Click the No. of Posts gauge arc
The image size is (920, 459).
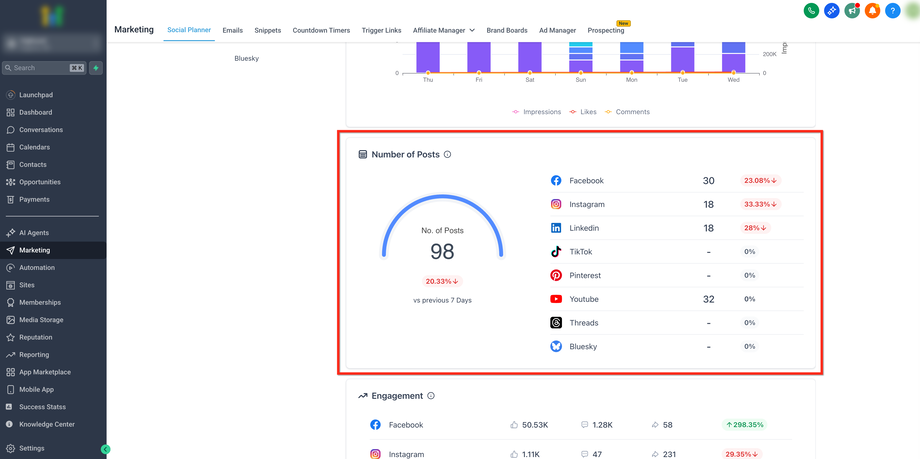click(x=443, y=196)
